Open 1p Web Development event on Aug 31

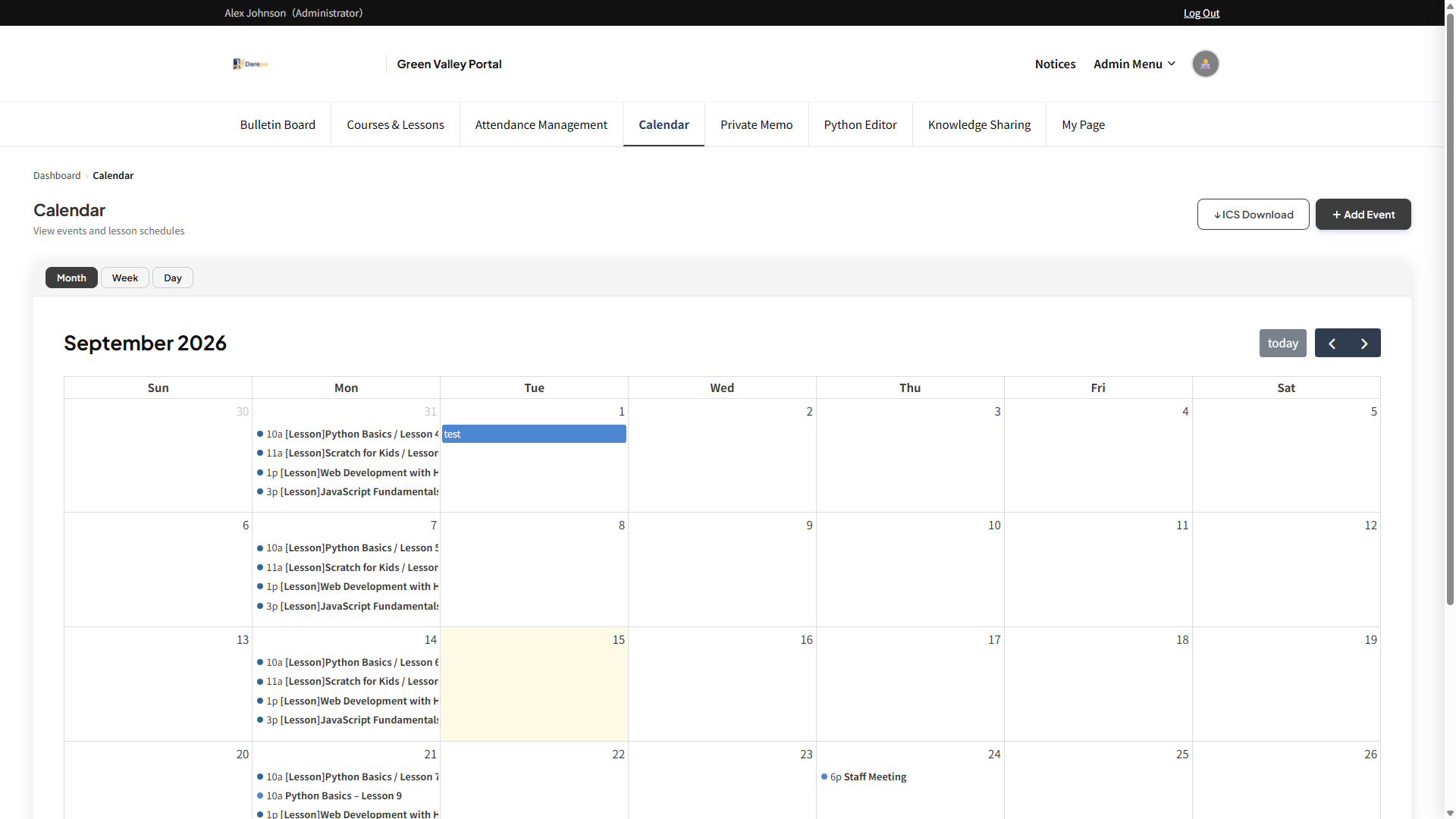(x=347, y=472)
